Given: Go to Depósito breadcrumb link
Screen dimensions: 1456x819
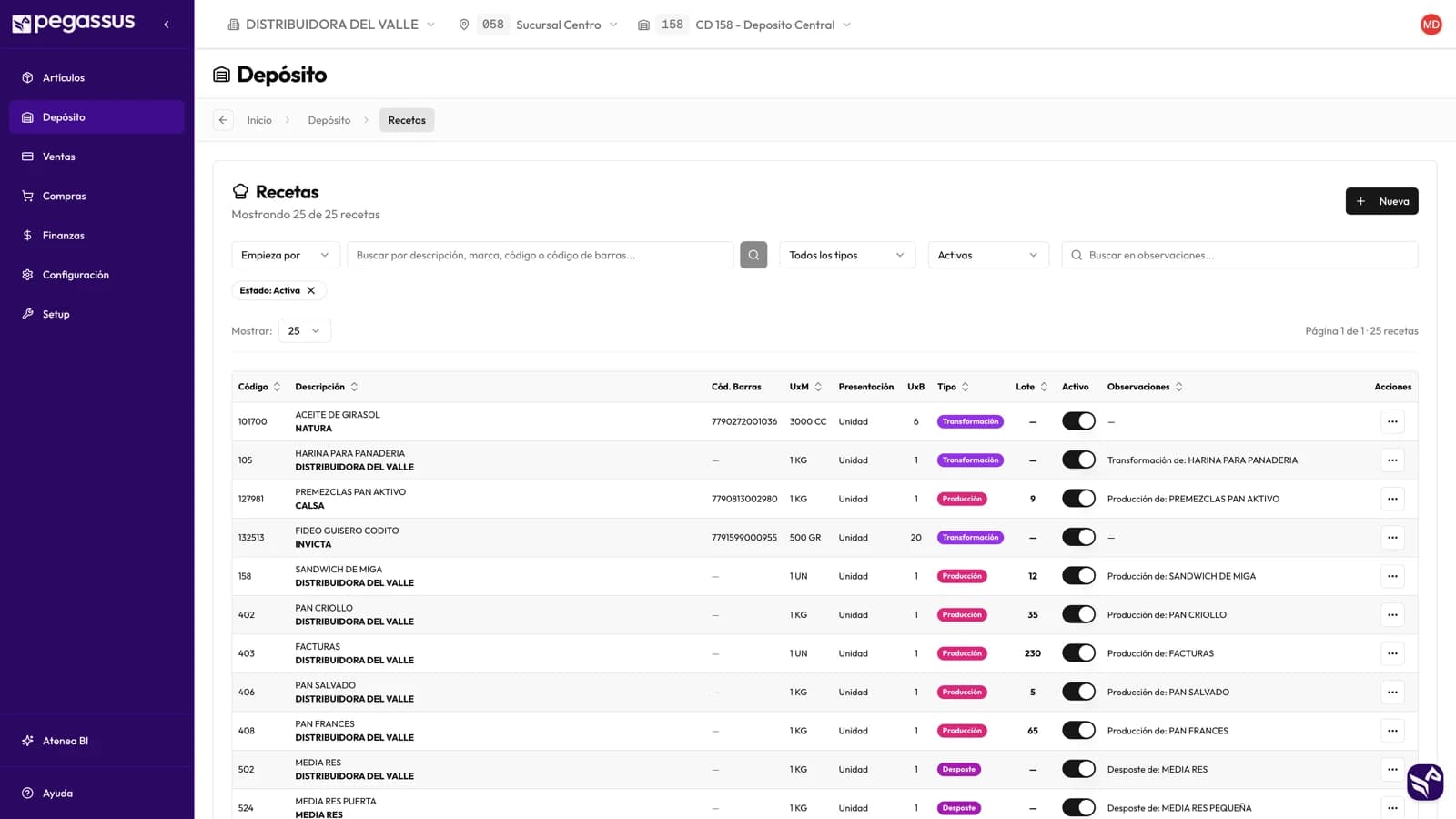Looking at the screenshot, I should (329, 120).
